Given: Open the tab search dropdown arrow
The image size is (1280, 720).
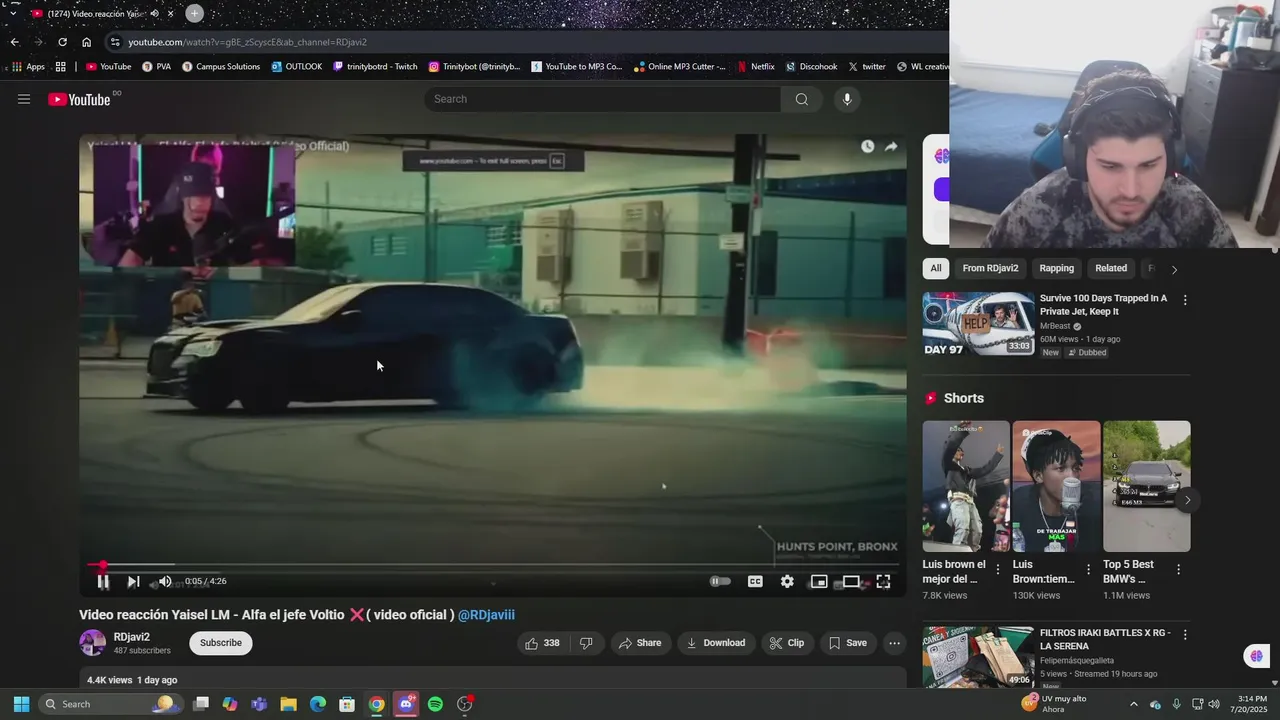Looking at the screenshot, I should [12, 13].
